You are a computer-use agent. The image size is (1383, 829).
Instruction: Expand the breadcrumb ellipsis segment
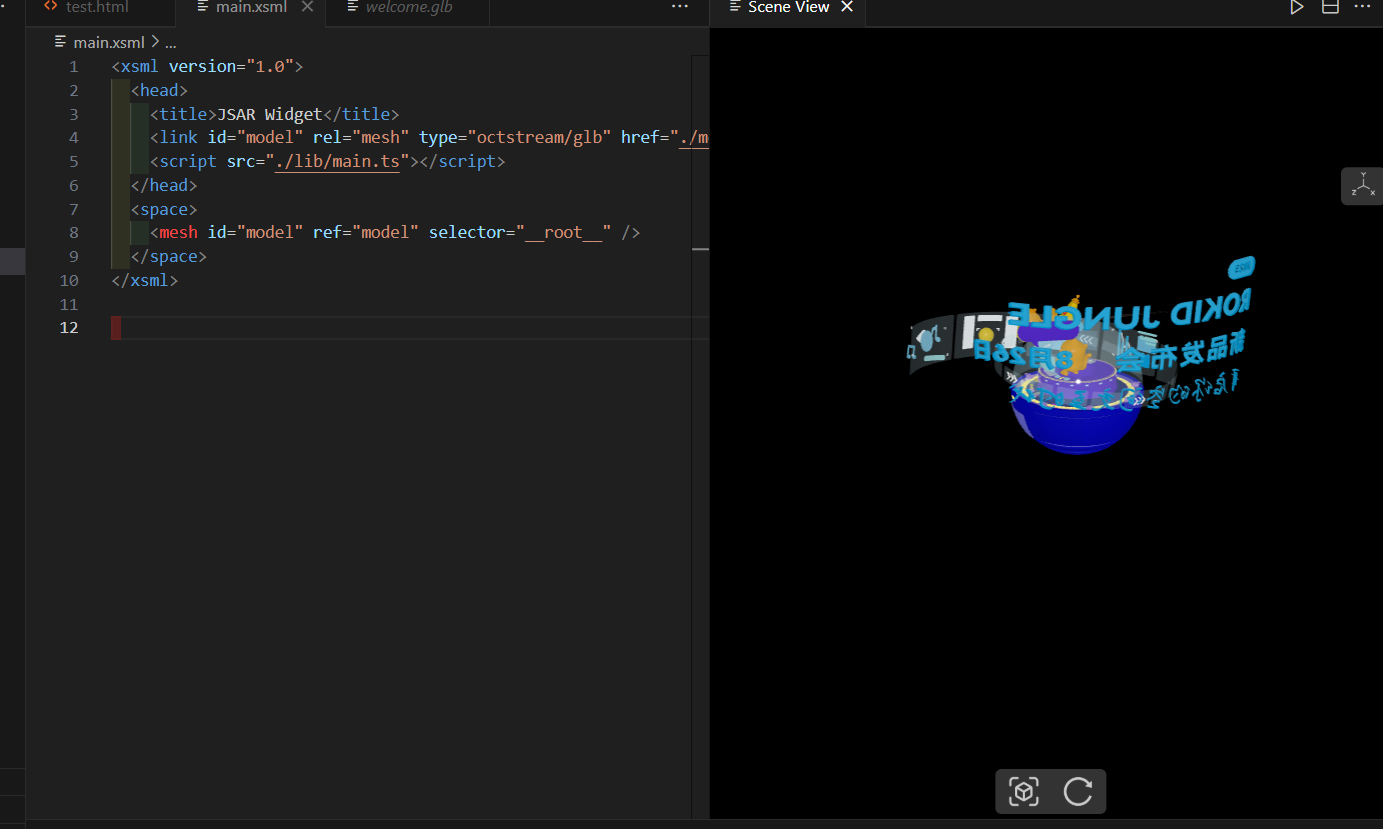point(170,42)
